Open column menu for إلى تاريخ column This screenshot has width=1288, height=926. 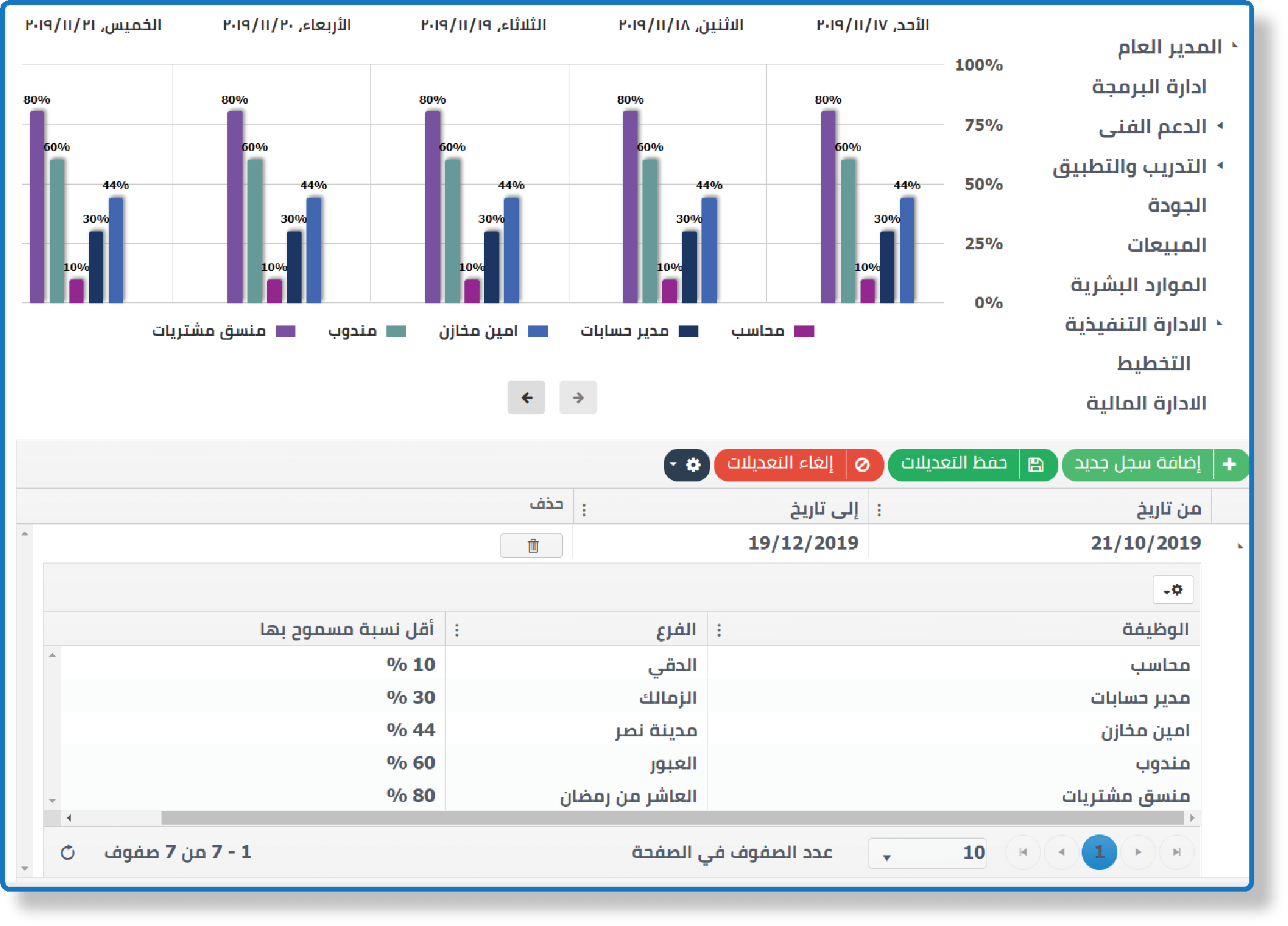584,510
